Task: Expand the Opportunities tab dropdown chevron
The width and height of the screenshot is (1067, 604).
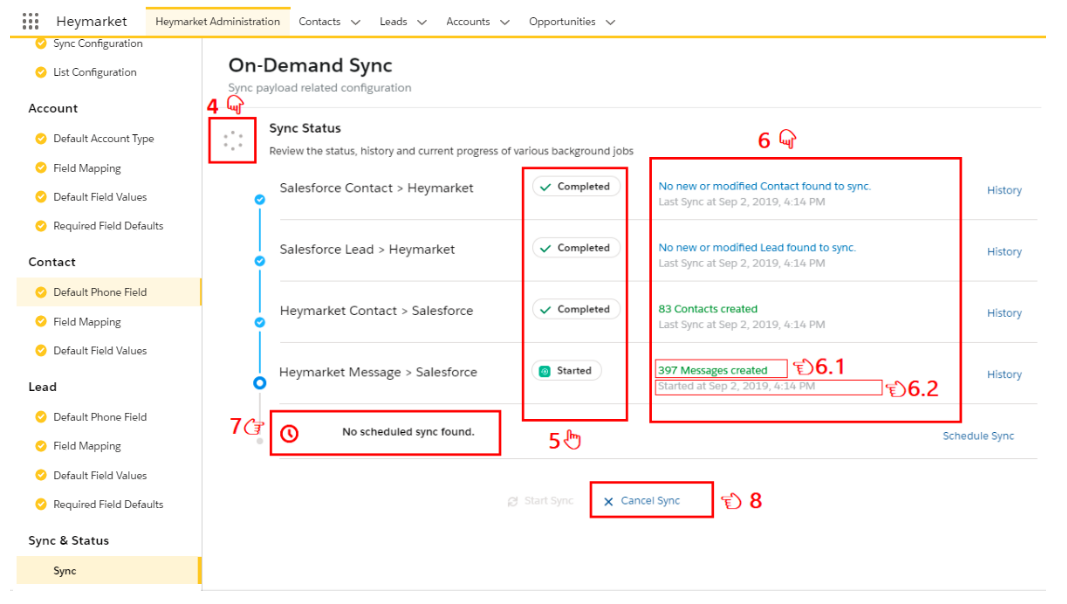Action: [x=610, y=22]
